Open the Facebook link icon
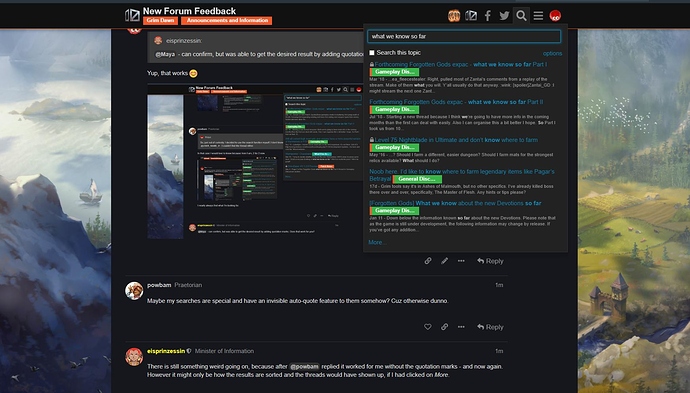This screenshot has height=393, width=690. point(488,16)
